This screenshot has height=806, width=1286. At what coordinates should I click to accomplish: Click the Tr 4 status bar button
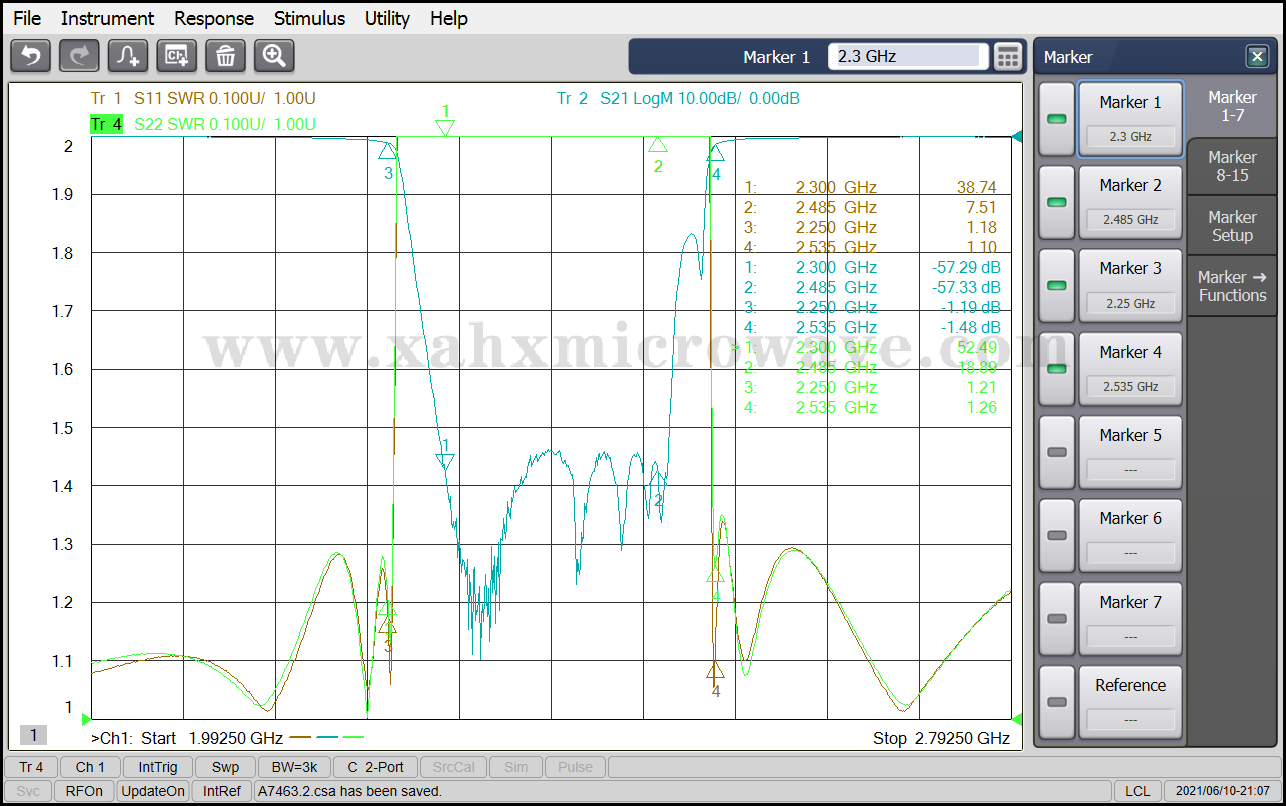coord(31,767)
